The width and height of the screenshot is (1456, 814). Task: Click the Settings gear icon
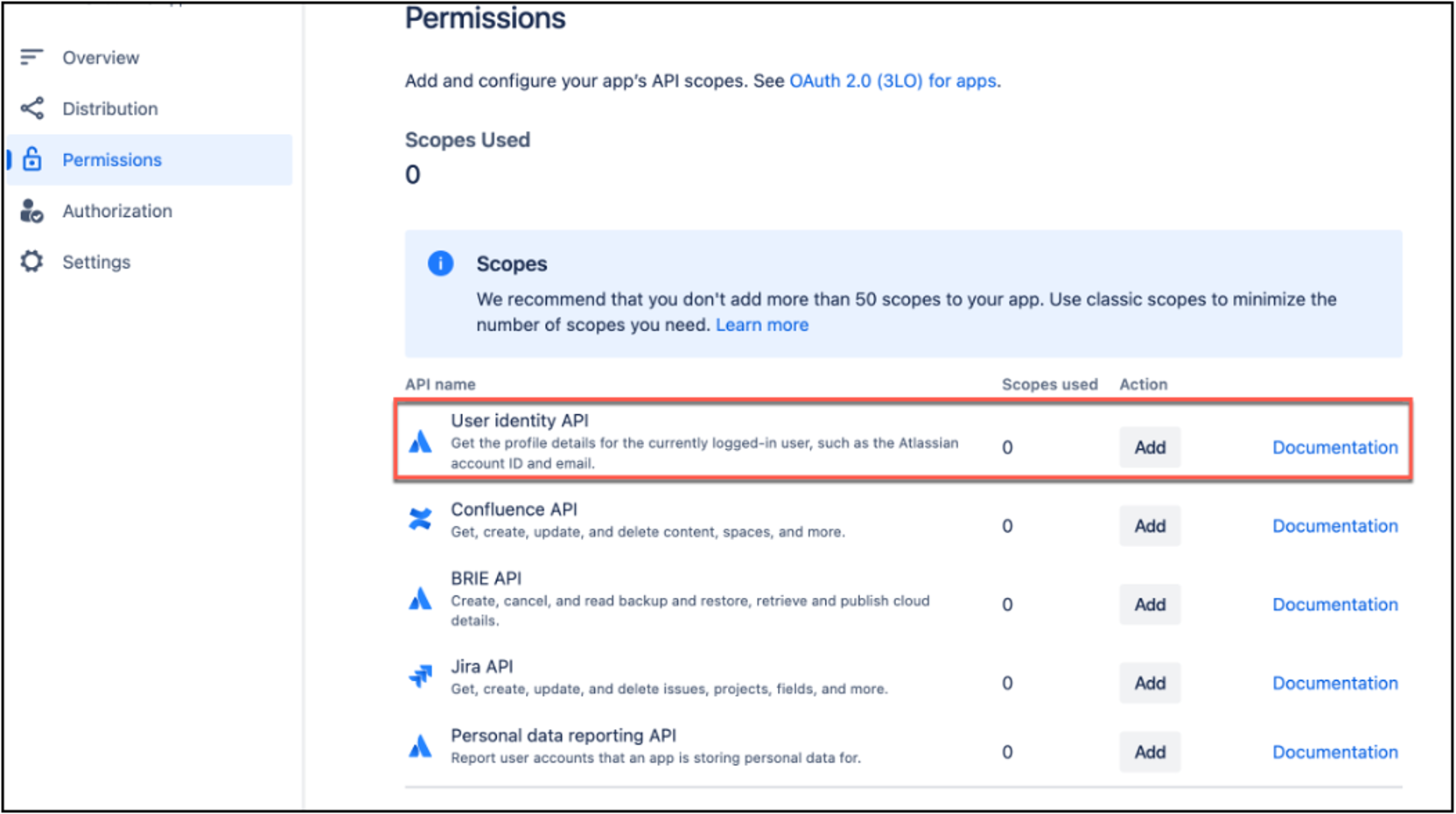31,262
